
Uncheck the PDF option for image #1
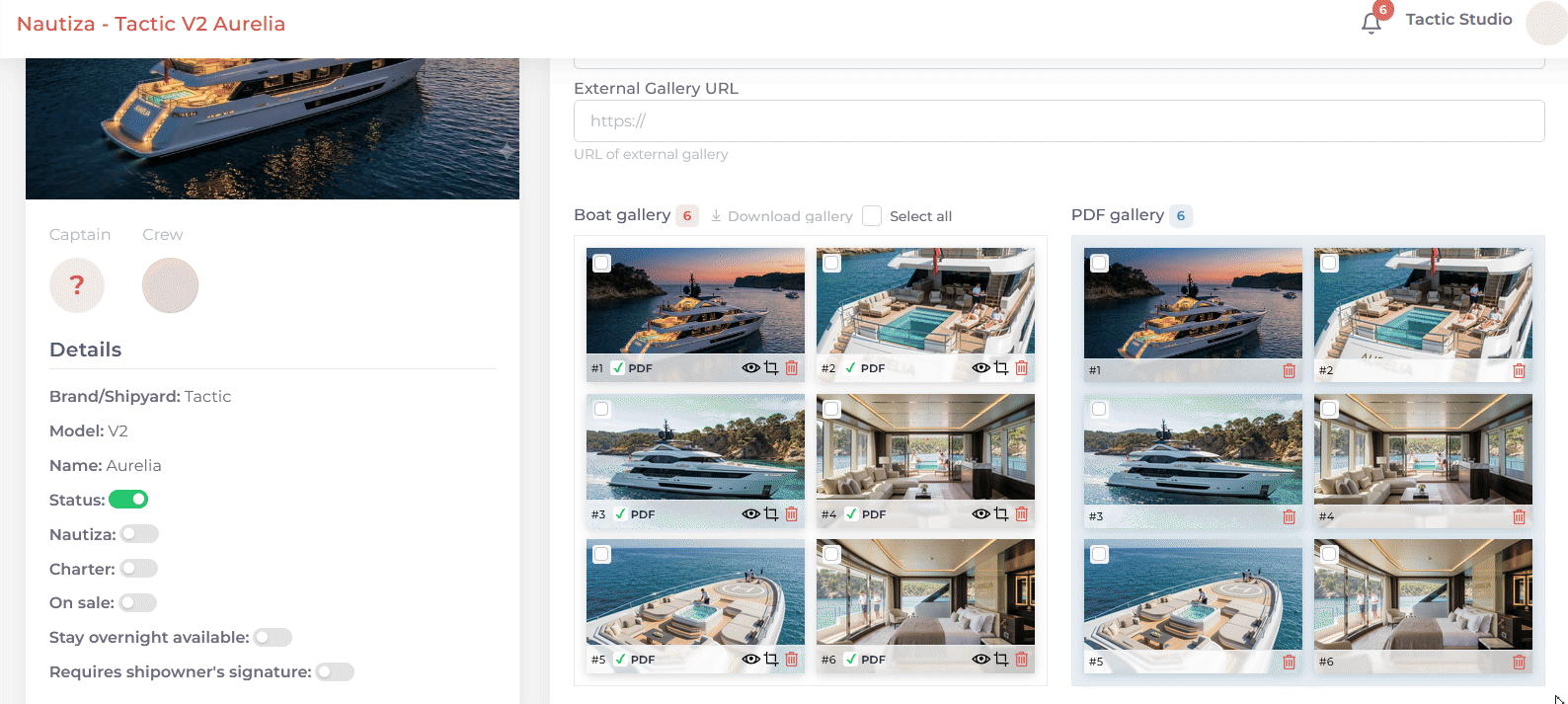[x=618, y=367]
